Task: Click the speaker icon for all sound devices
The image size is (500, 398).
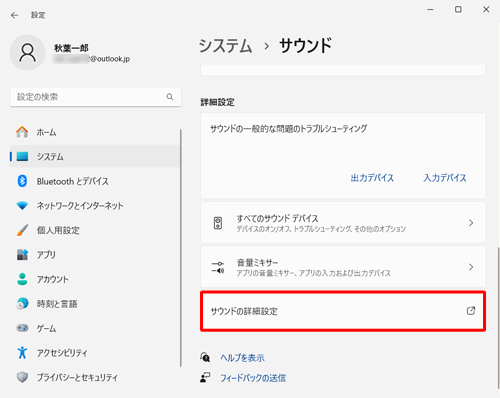Action: (x=218, y=223)
